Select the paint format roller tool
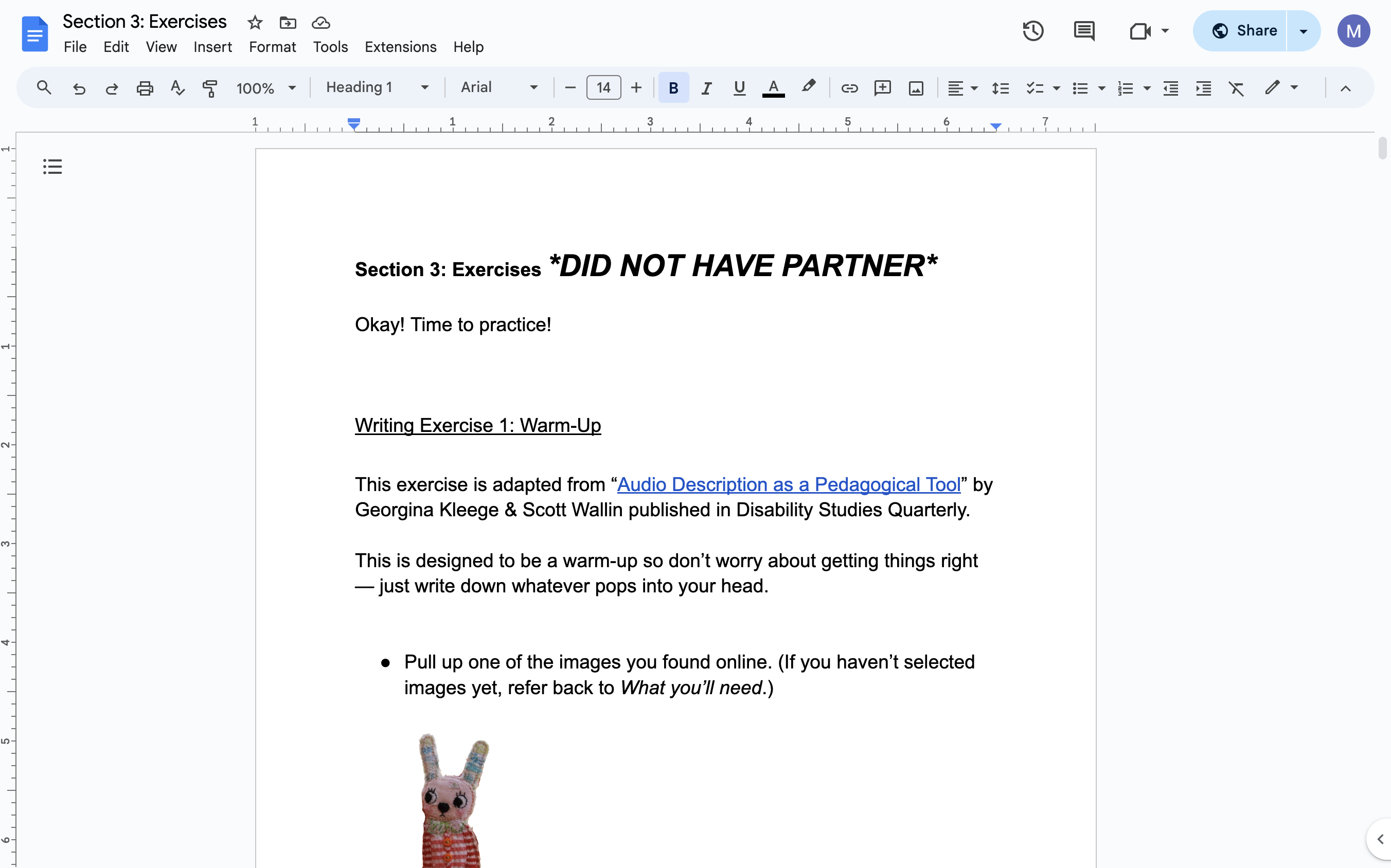Image resolution: width=1391 pixels, height=868 pixels. click(x=209, y=88)
